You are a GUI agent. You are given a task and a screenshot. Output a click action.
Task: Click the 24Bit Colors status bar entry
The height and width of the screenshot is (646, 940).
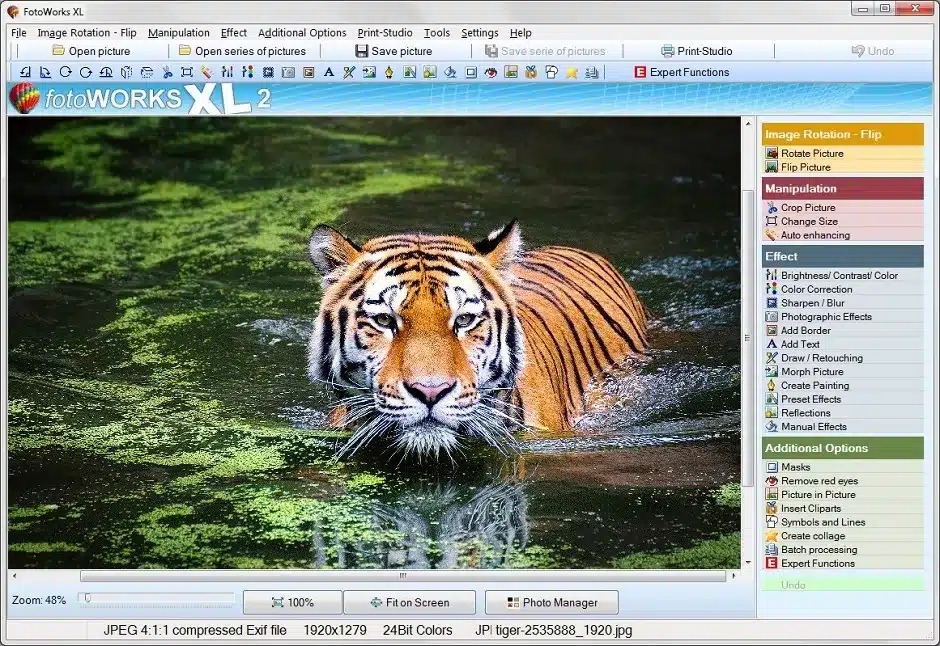[x=418, y=630]
